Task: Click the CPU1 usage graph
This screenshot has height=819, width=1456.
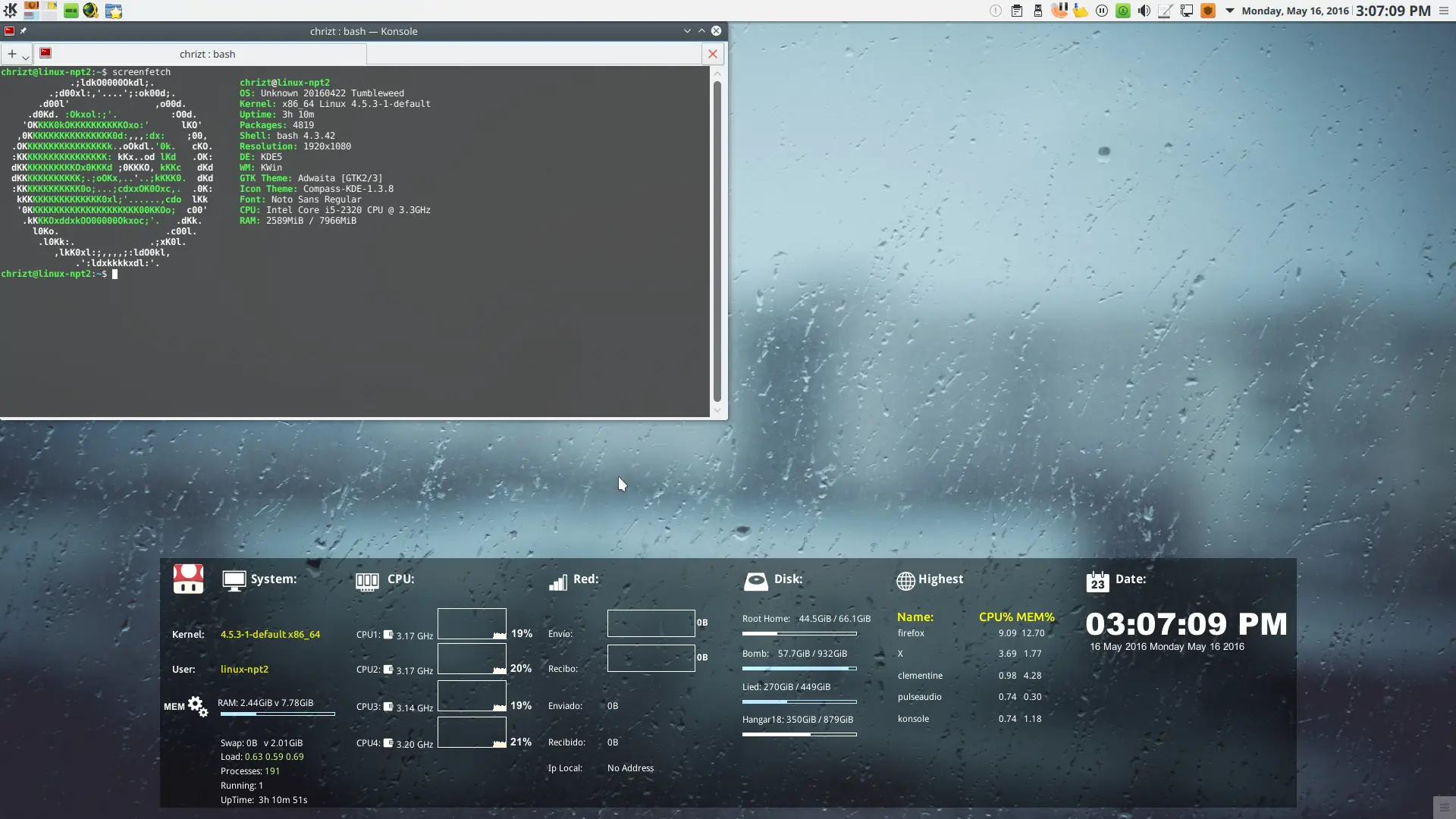Action: click(x=472, y=624)
